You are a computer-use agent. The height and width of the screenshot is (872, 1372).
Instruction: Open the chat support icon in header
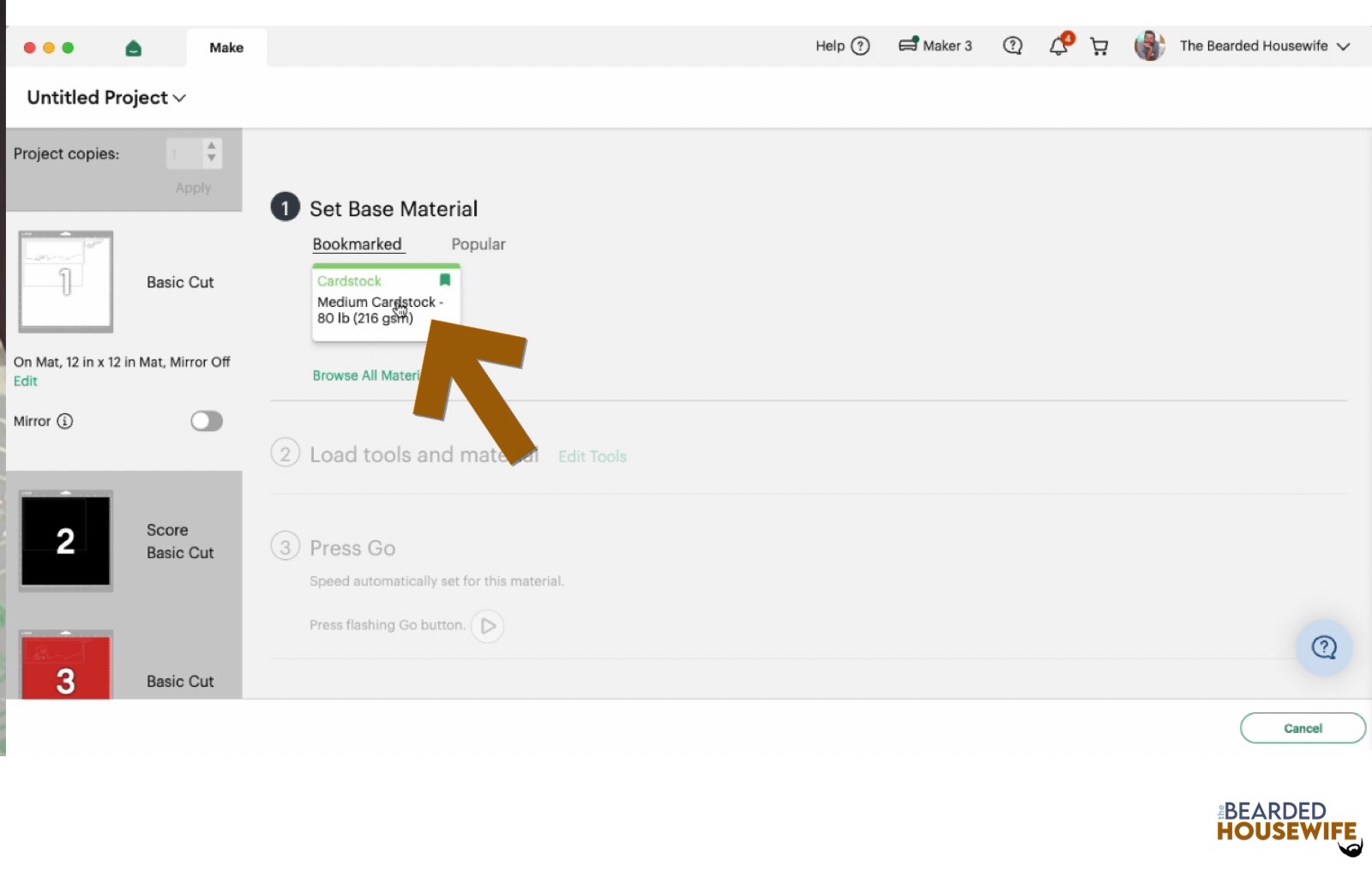1013,46
